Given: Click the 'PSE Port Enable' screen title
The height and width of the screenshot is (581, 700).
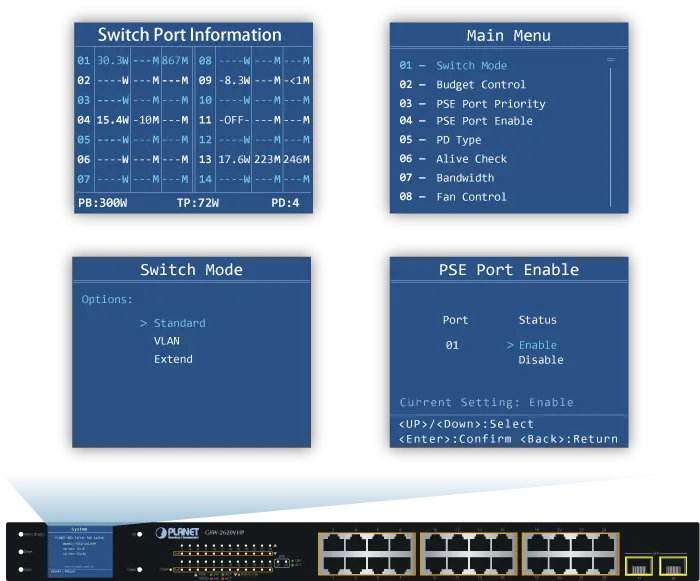Looking at the screenshot, I should pos(508,270).
